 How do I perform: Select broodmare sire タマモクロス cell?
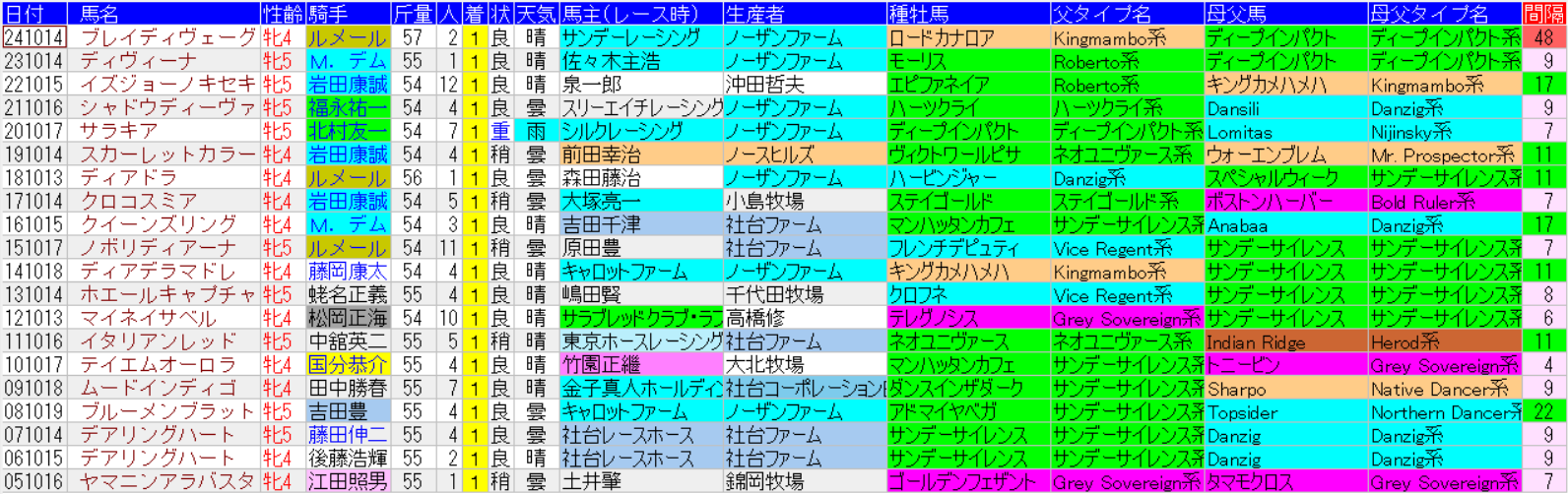click(1285, 482)
